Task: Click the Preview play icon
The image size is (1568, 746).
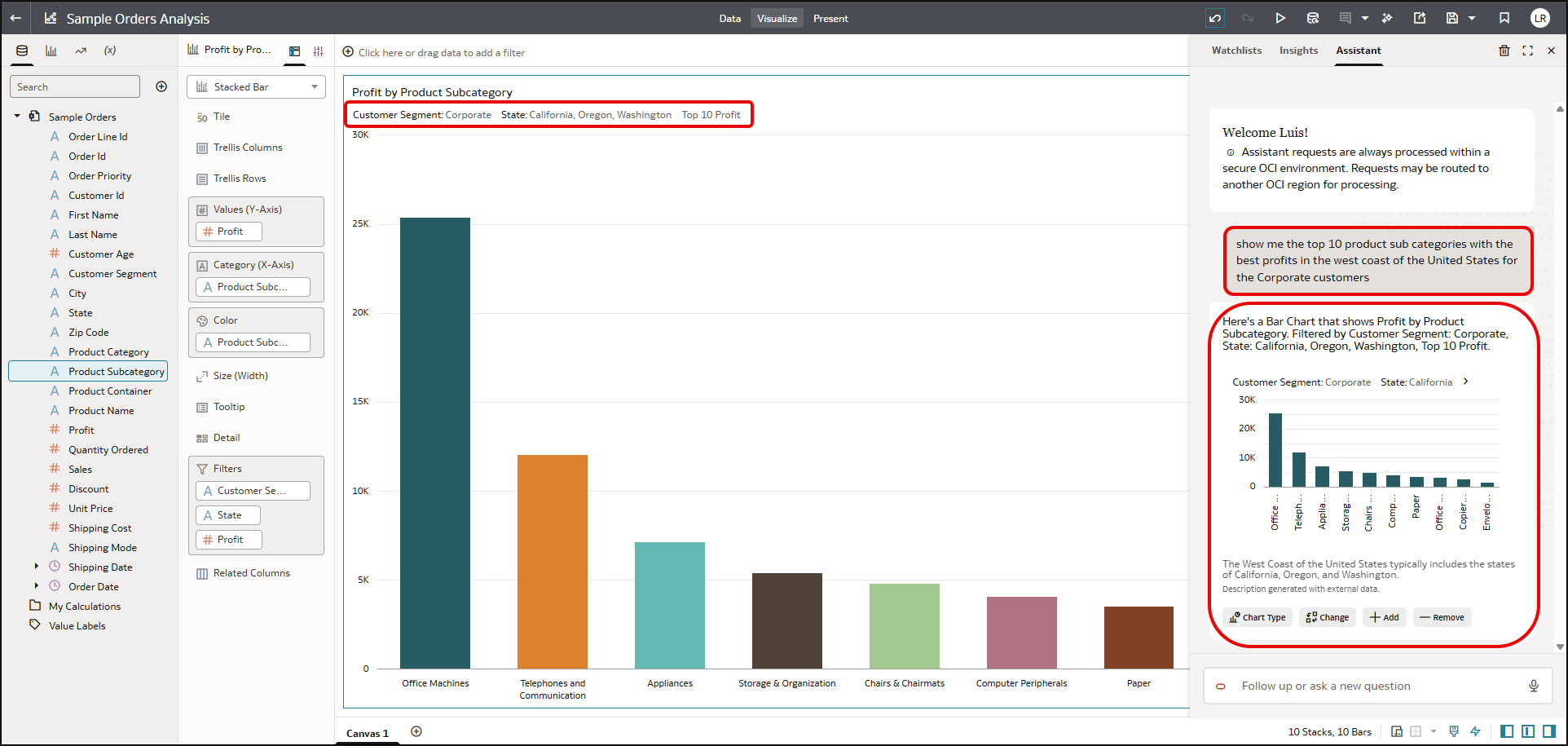Action: point(1280,18)
